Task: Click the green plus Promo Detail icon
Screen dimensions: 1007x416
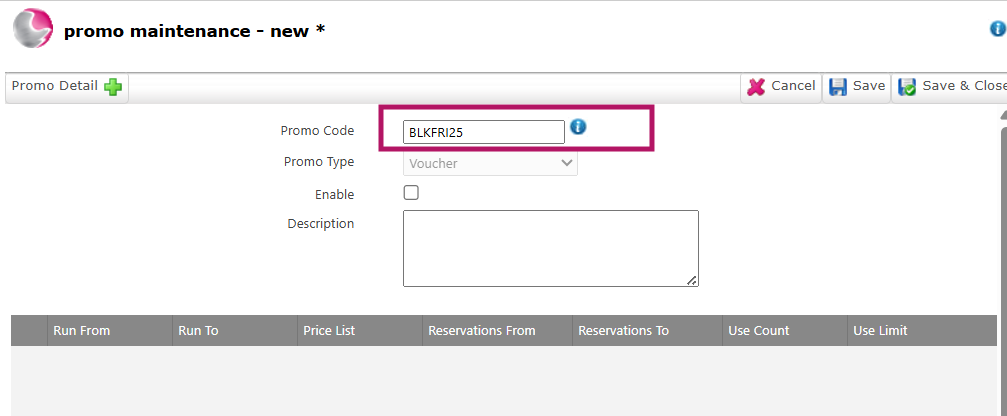Action: pos(113,87)
